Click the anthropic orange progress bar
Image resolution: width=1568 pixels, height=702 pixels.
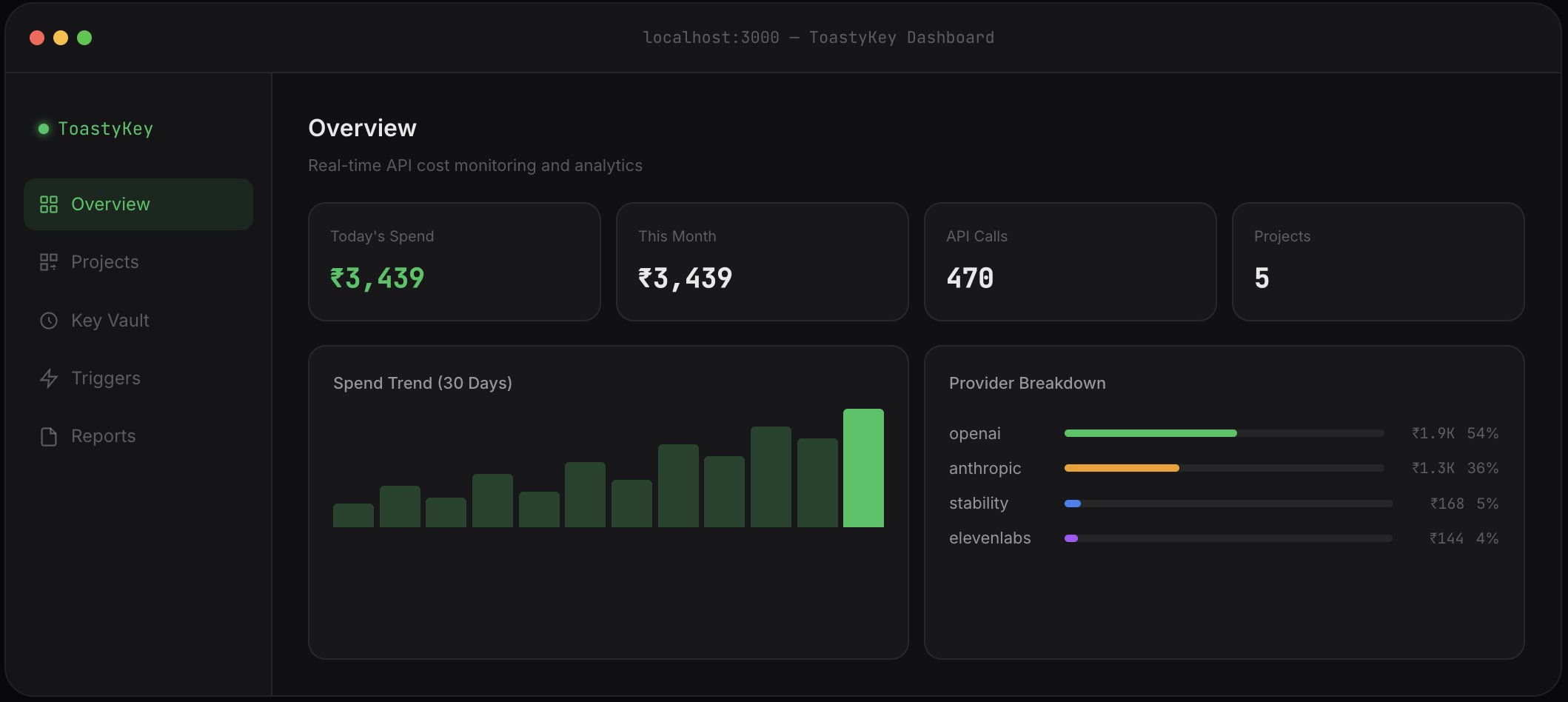tap(1122, 468)
